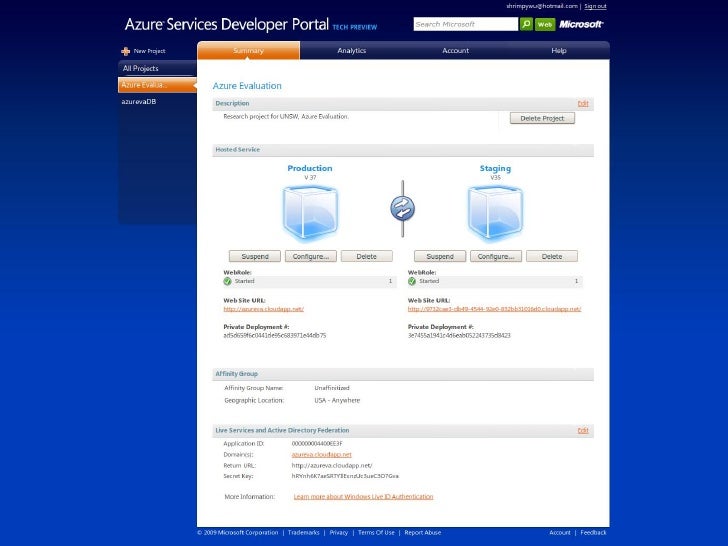The width and height of the screenshot is (728, 546).
Task: Go to the Help tab
Action: 559,50
